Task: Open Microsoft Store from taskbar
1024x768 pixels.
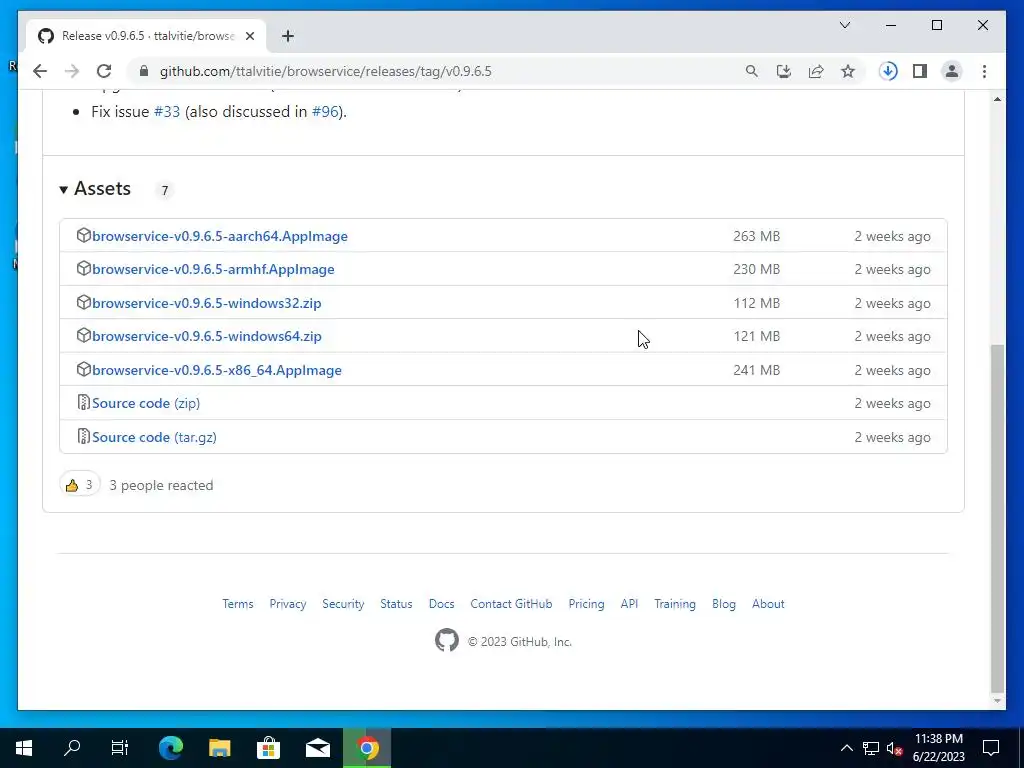Action: 268,748
